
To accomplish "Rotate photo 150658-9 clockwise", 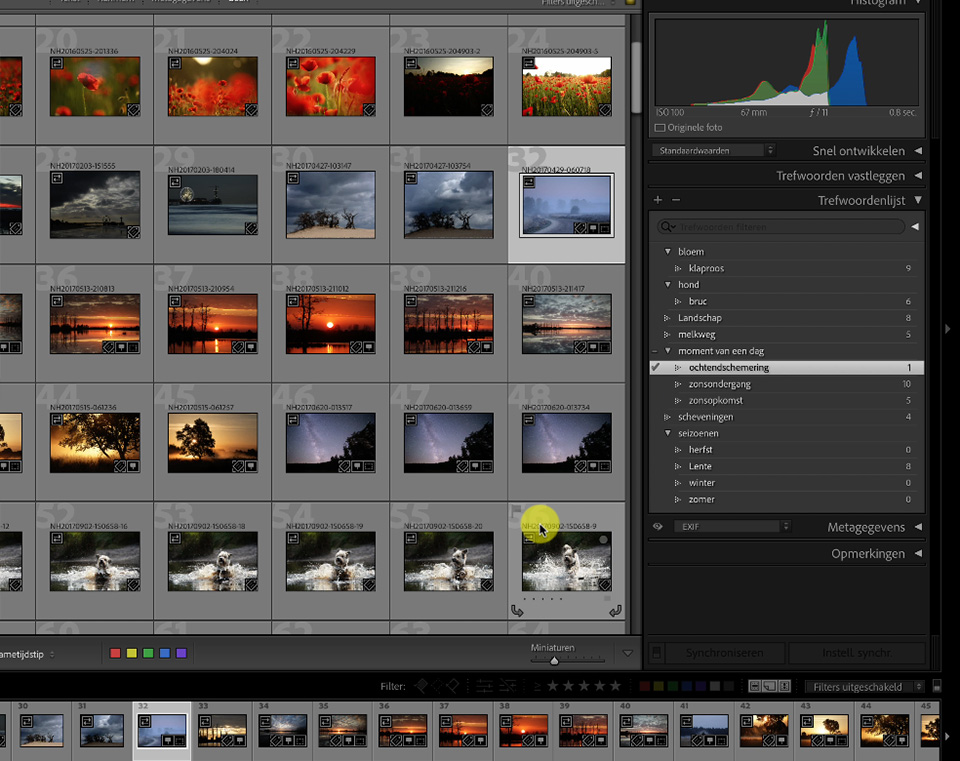I will point(615,610).
